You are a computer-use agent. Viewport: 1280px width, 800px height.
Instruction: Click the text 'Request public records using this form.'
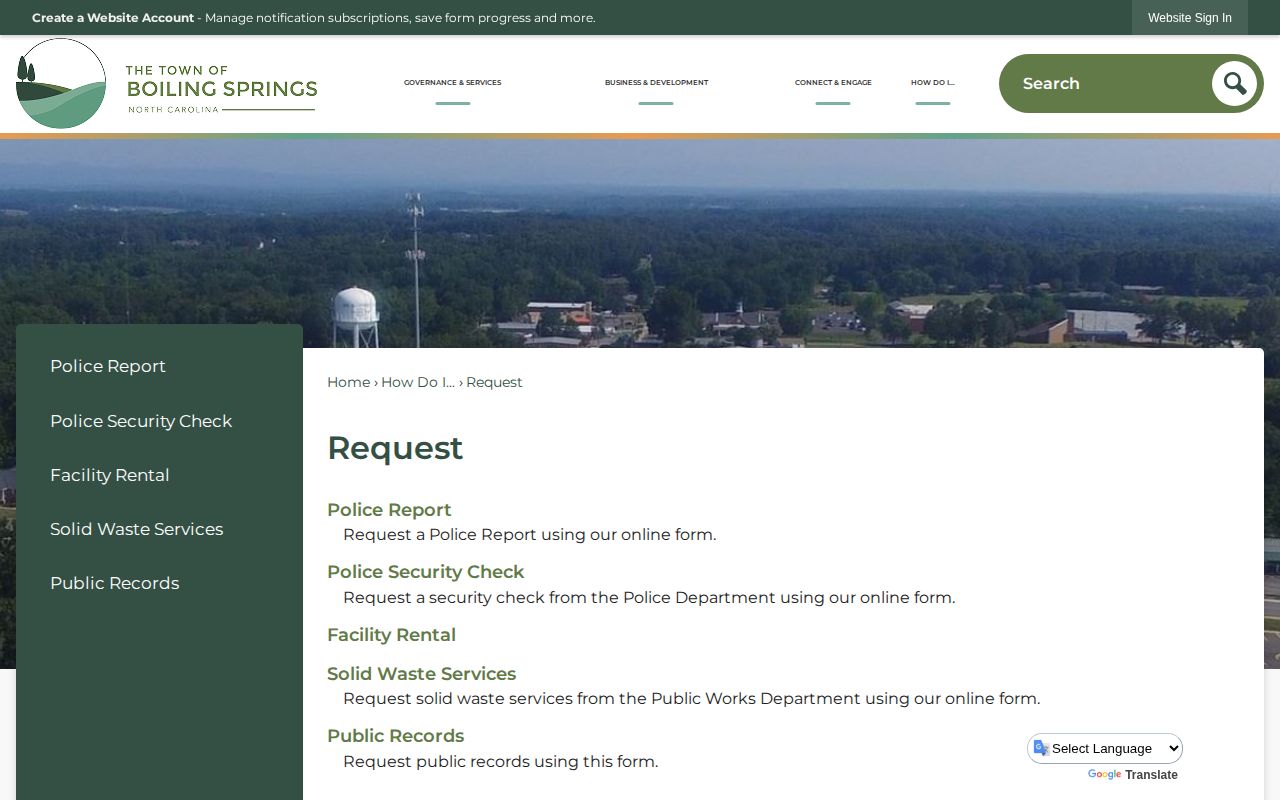point(500,762)
